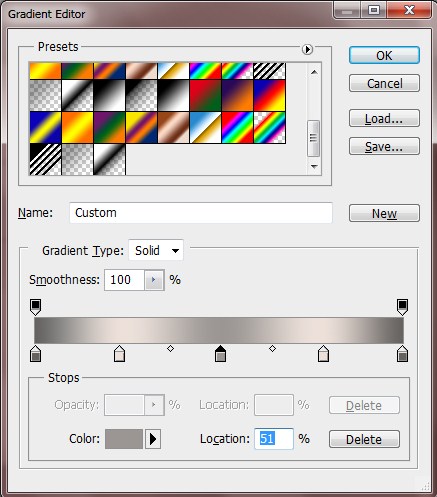Click the right opacity stop above gradient bar
Screen dimensions: 437x497
(x=402, y=307)
